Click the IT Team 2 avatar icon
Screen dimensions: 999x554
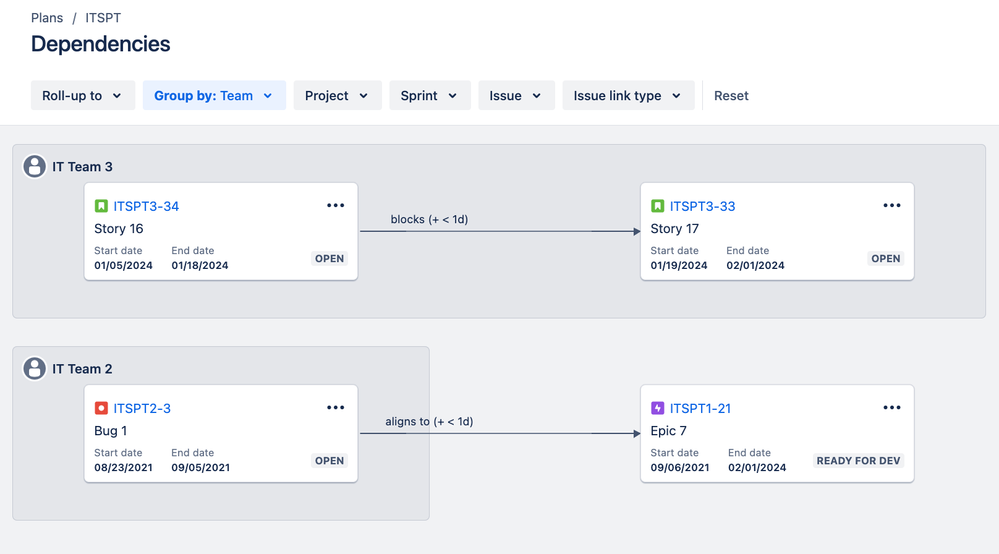pyautogui.click(x=35, y=369)
